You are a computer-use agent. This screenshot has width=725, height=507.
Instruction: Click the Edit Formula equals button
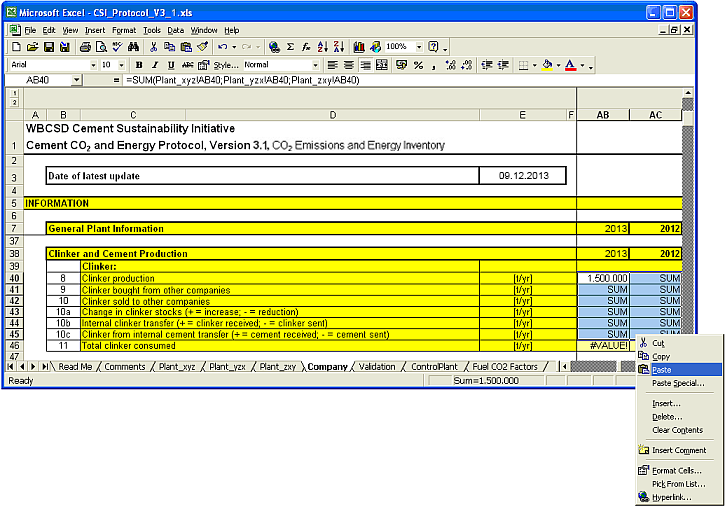(x=116, y=80)
